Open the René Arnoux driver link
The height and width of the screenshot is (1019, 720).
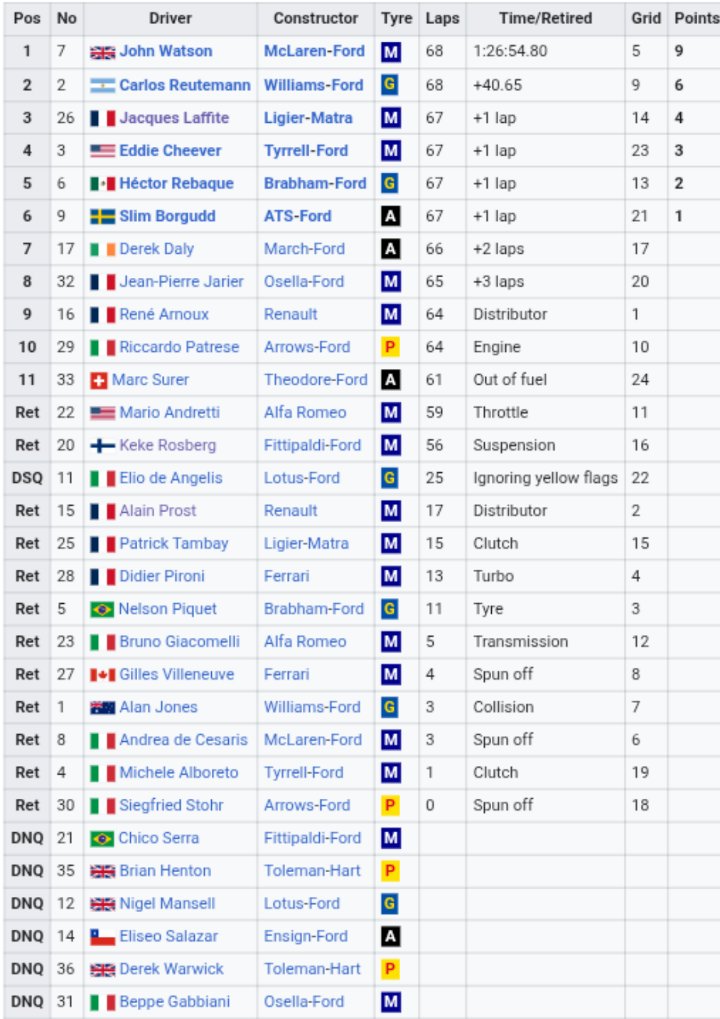(164, 315)
